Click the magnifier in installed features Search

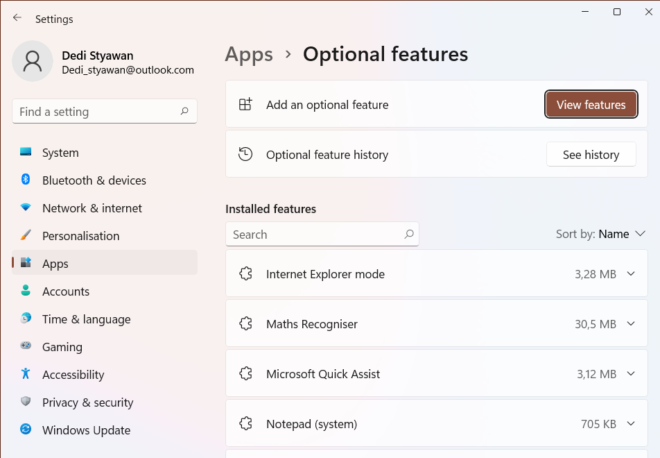409,234
